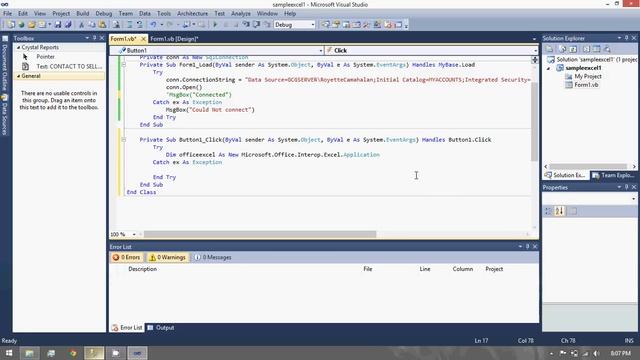
Task: Switch Properties panel to Categorized view
Action: [x=548, y=211]
